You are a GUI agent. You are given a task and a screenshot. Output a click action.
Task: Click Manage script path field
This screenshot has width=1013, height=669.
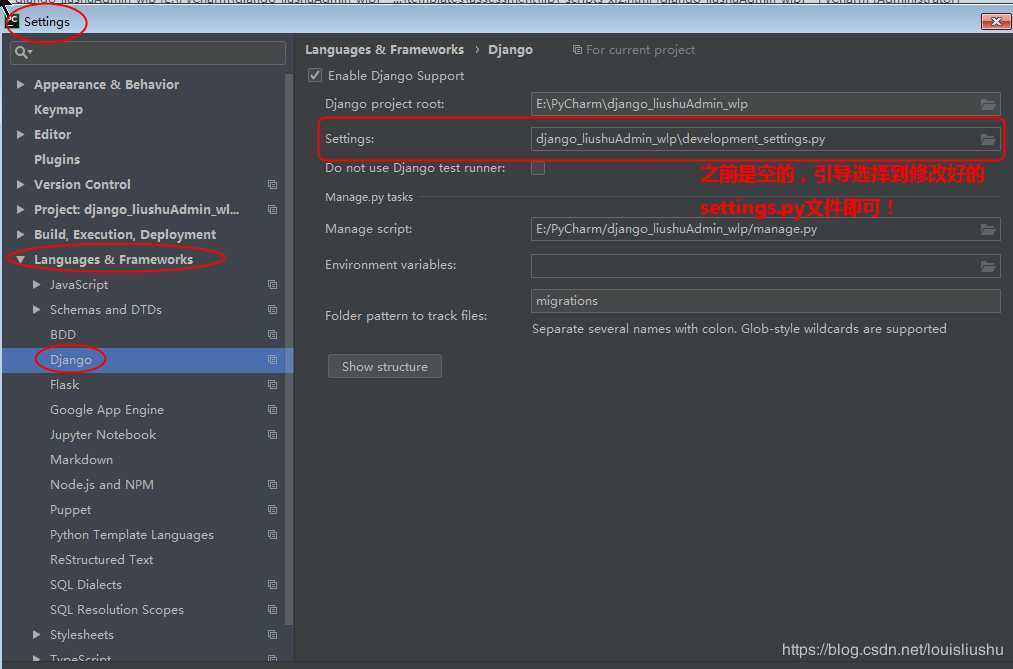click(x=766, y=229)
